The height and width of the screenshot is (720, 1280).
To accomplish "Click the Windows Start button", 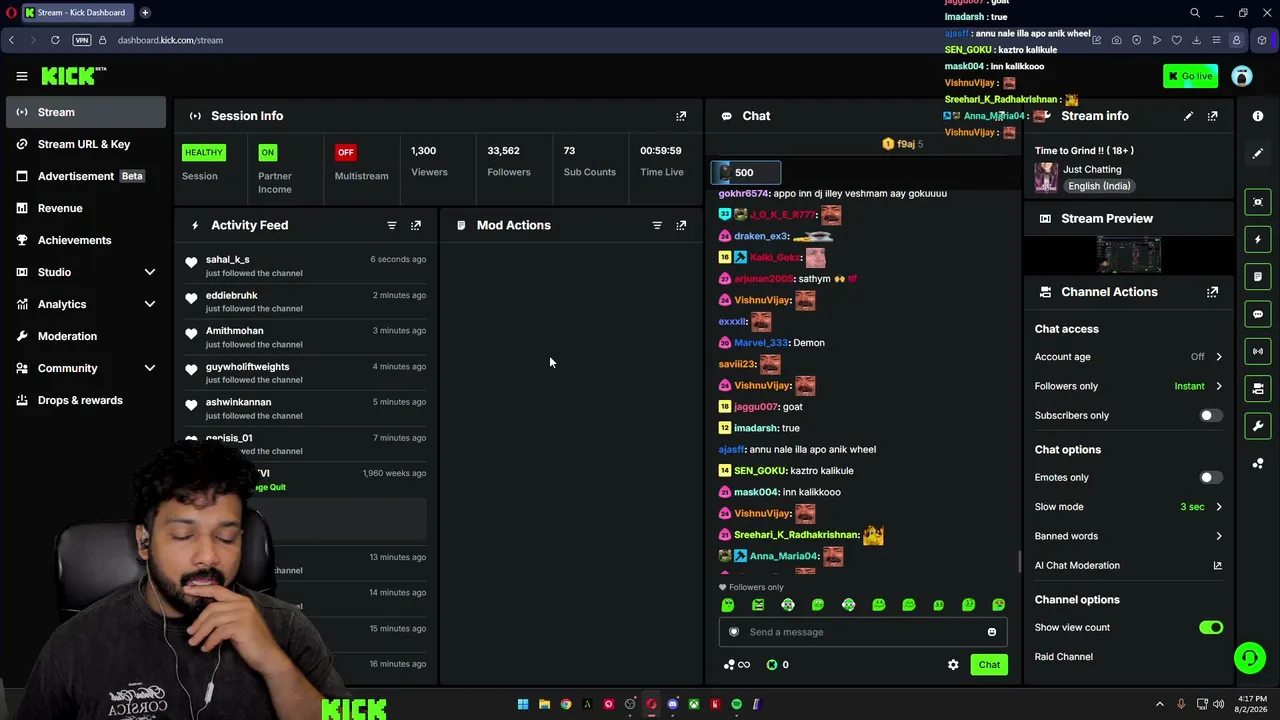I will 522,704.
